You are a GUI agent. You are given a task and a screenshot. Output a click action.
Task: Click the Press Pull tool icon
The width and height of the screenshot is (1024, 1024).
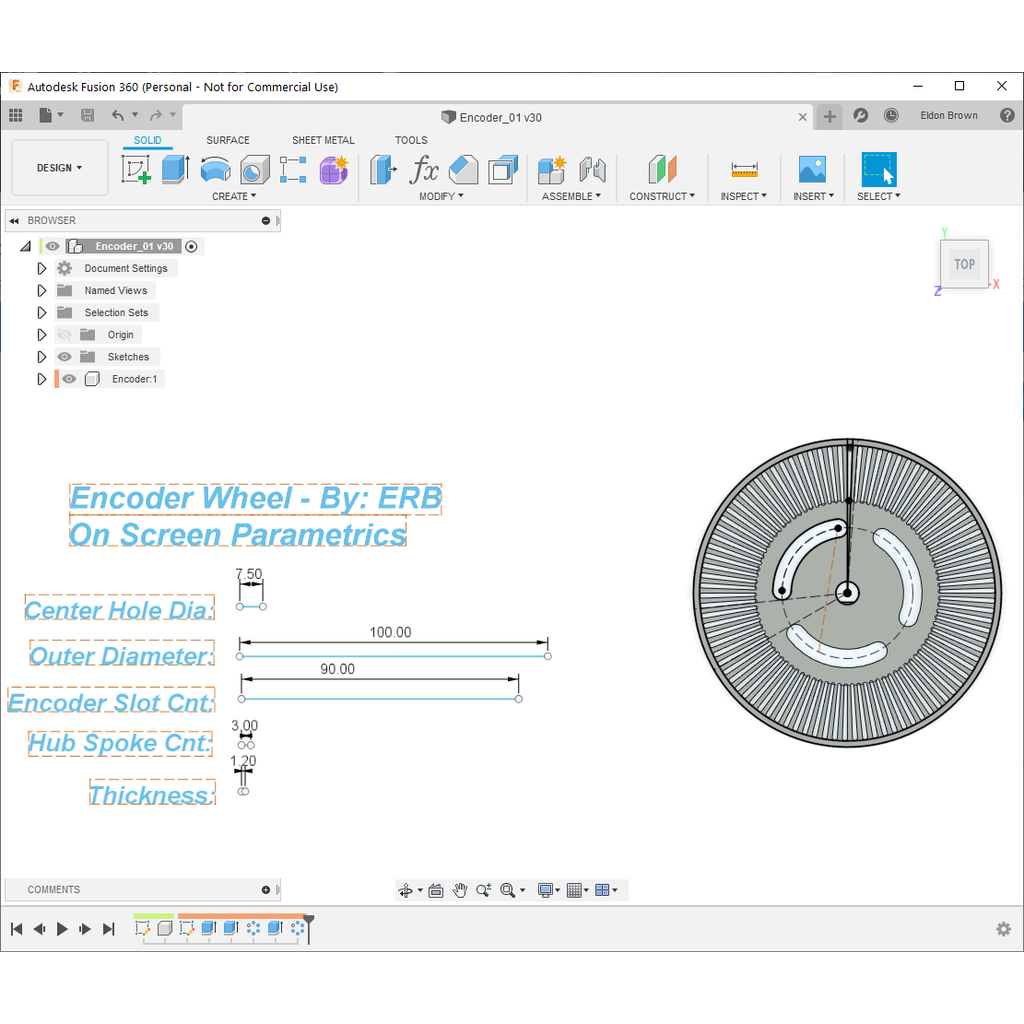tap(383, 170)
